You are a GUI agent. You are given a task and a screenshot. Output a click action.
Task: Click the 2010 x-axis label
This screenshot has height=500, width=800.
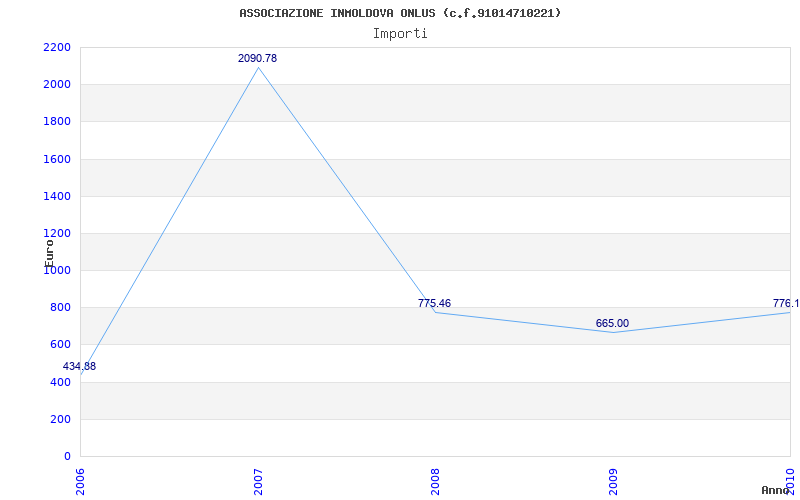coord(791,482)
